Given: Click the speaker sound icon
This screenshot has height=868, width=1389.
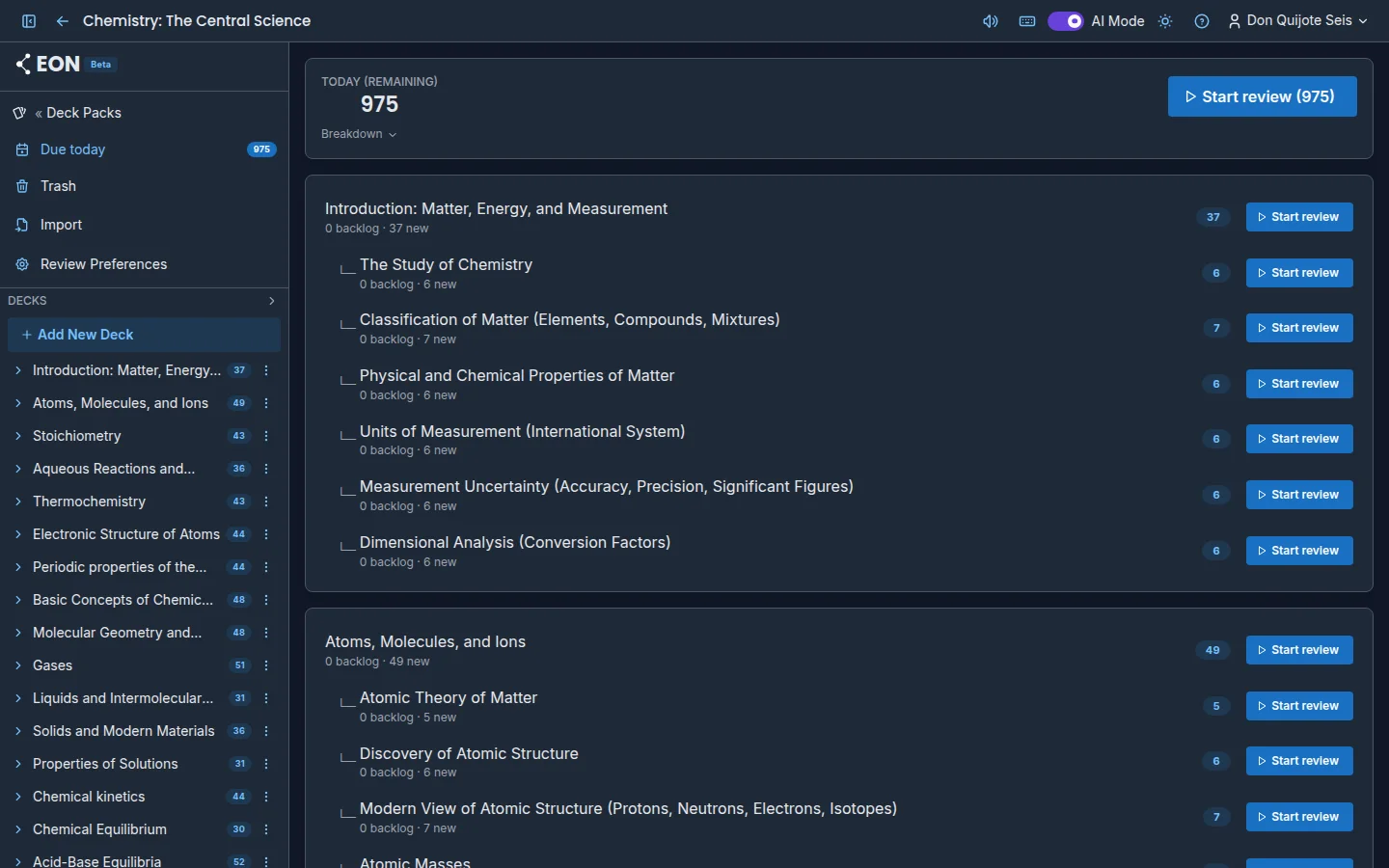Looking at the screenshot, I should (991, 21).
